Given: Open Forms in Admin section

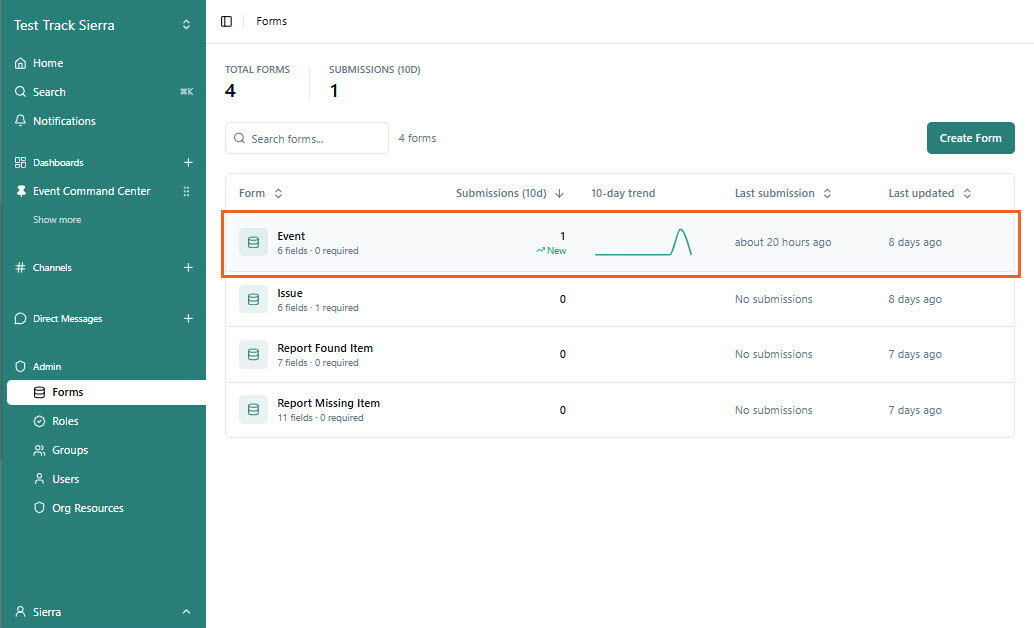Looking at the screenshot, I should [106, 392].
